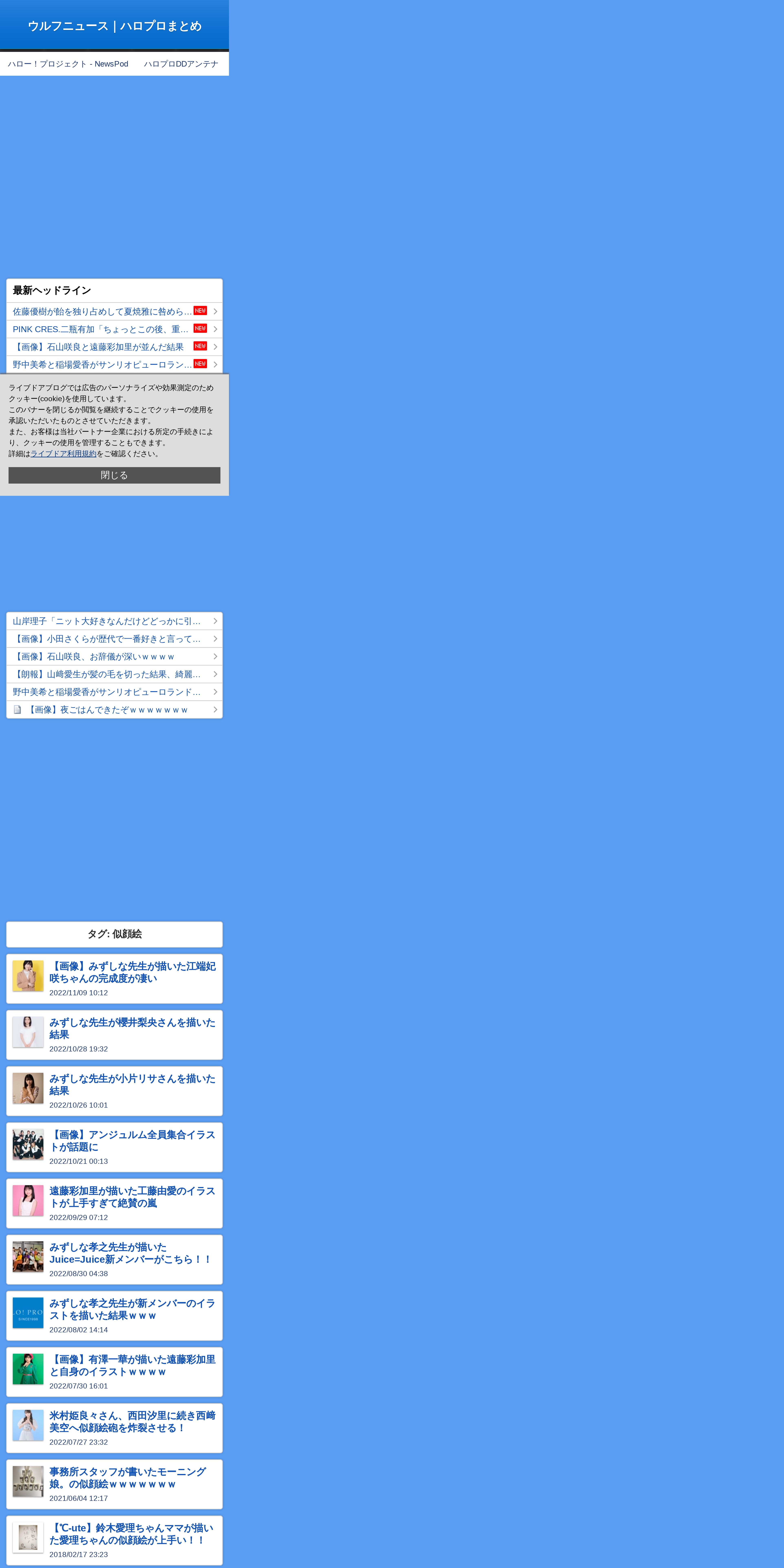Click thumbnail of 江端妃咲 article
The image size is (784, 1568).
28,976
